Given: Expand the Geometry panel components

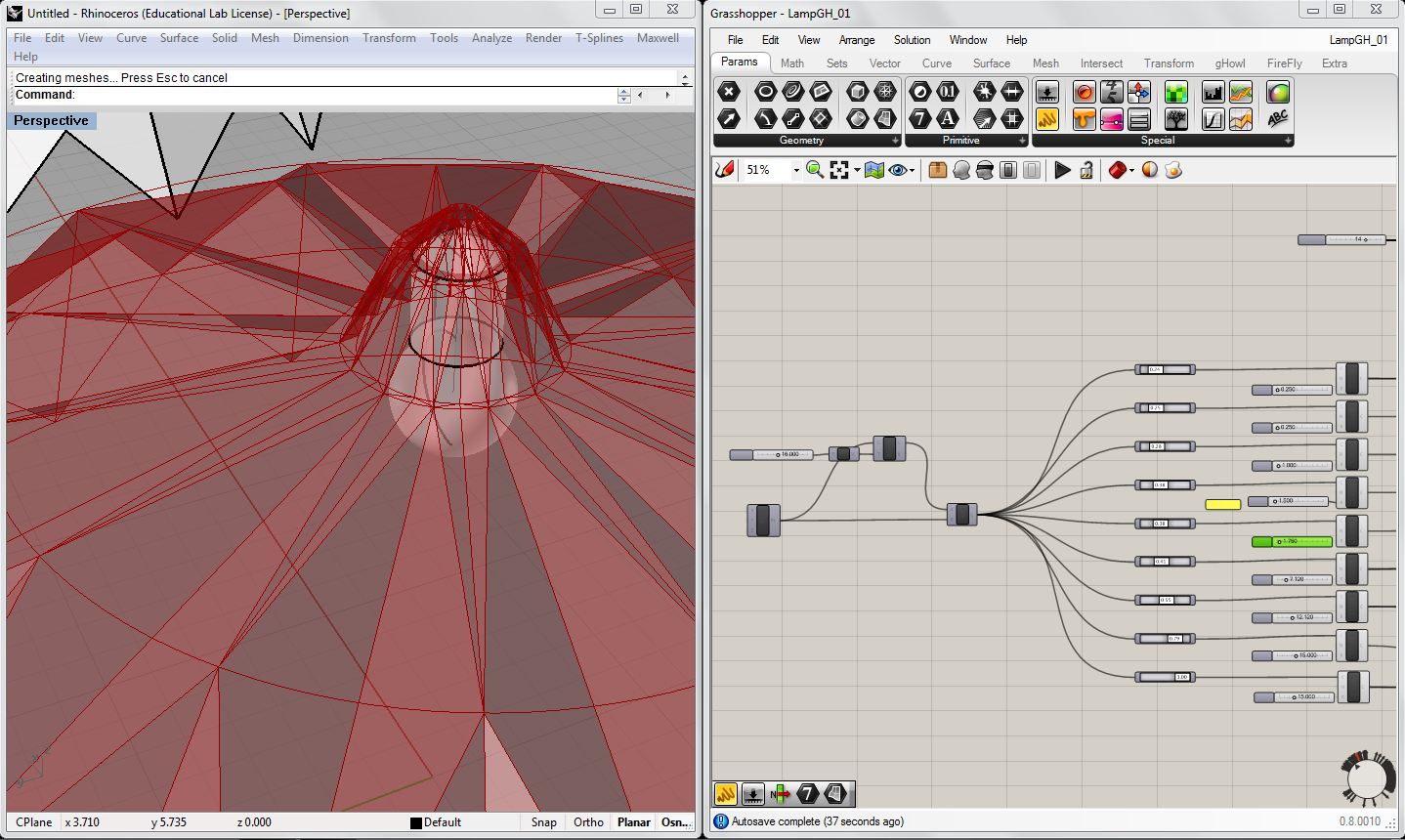Looking at the screenshot, I should [x=895, y=141].
